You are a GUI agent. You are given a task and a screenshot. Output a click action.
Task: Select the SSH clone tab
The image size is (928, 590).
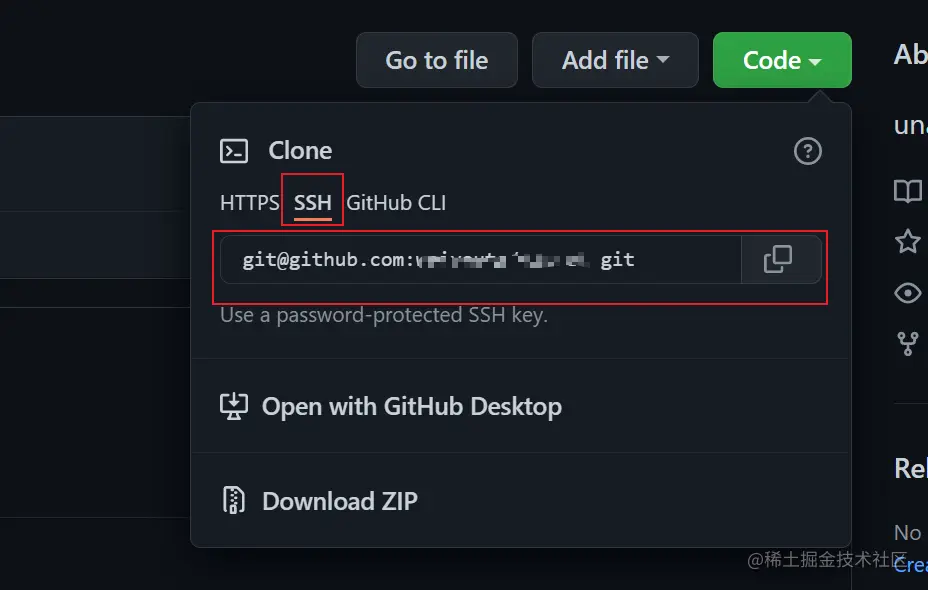(312, 203)
